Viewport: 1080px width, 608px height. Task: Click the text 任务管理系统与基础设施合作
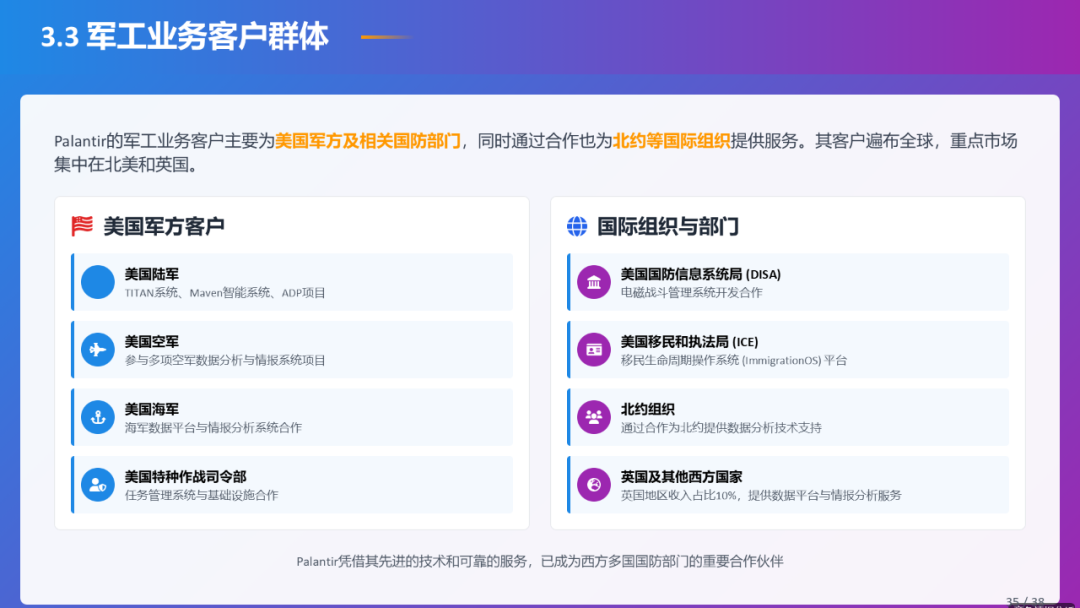pyautogui.click(x=201, y=495)
